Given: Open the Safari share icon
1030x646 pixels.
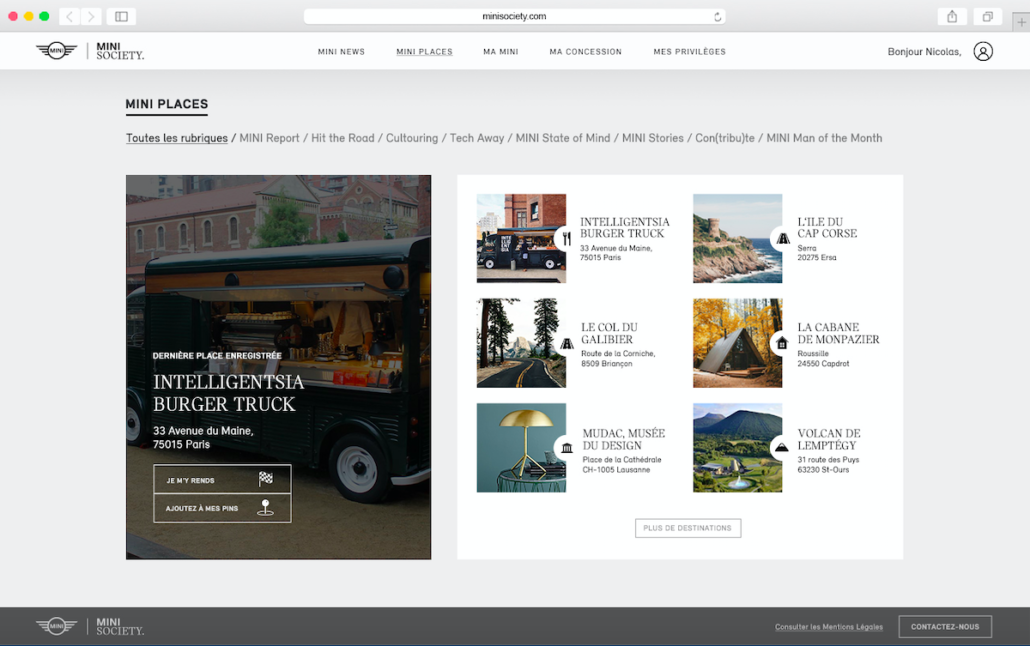Looking at the screenshot, I should [952, 16].
